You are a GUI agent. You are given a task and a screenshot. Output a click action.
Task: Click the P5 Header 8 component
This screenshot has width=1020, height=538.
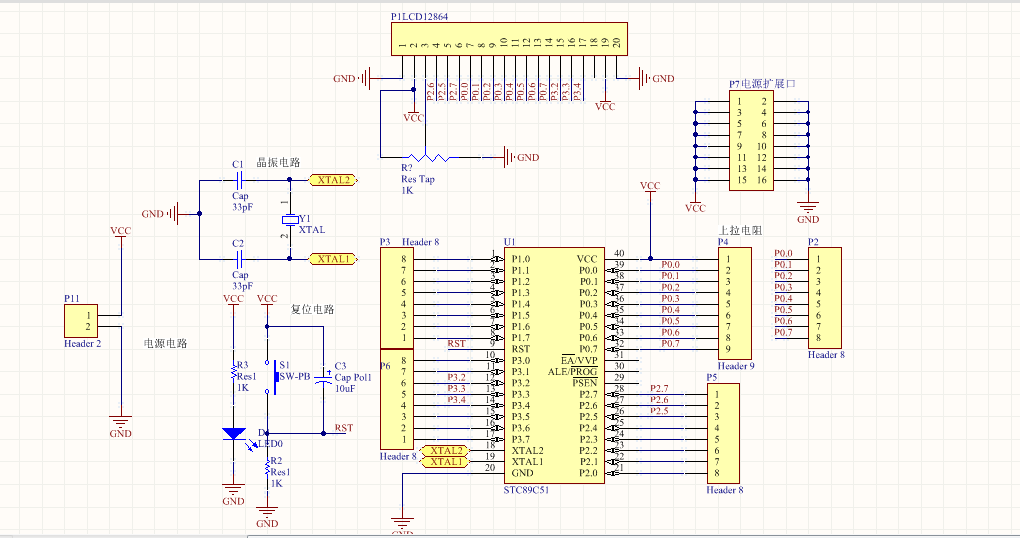(723, 433)
